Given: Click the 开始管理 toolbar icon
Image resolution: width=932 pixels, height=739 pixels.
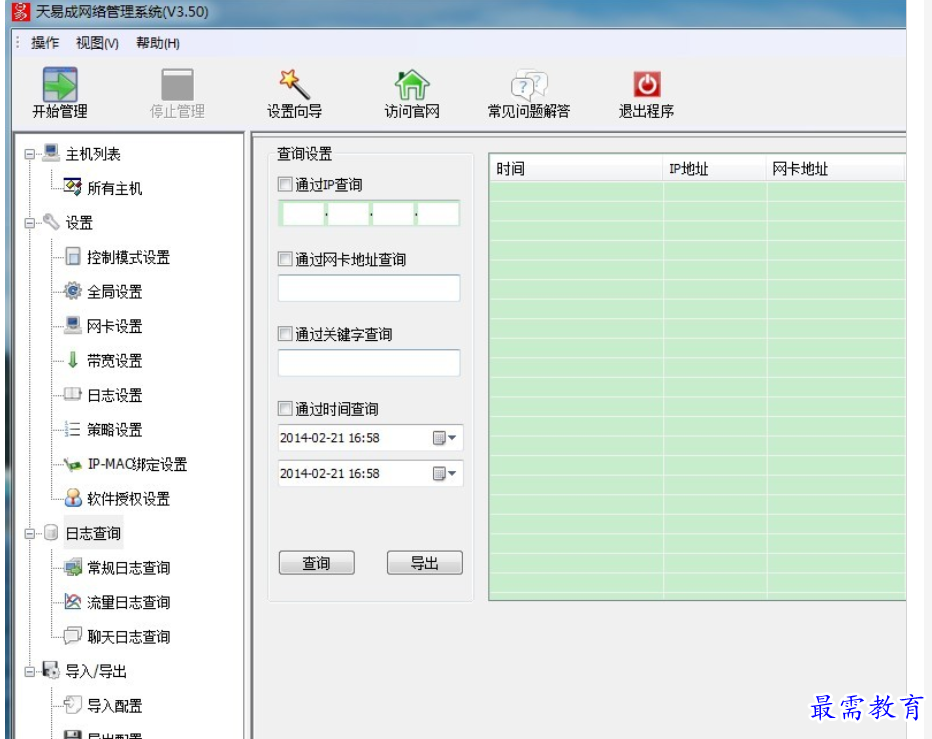Looking at the screenshot, I should 60,86.
